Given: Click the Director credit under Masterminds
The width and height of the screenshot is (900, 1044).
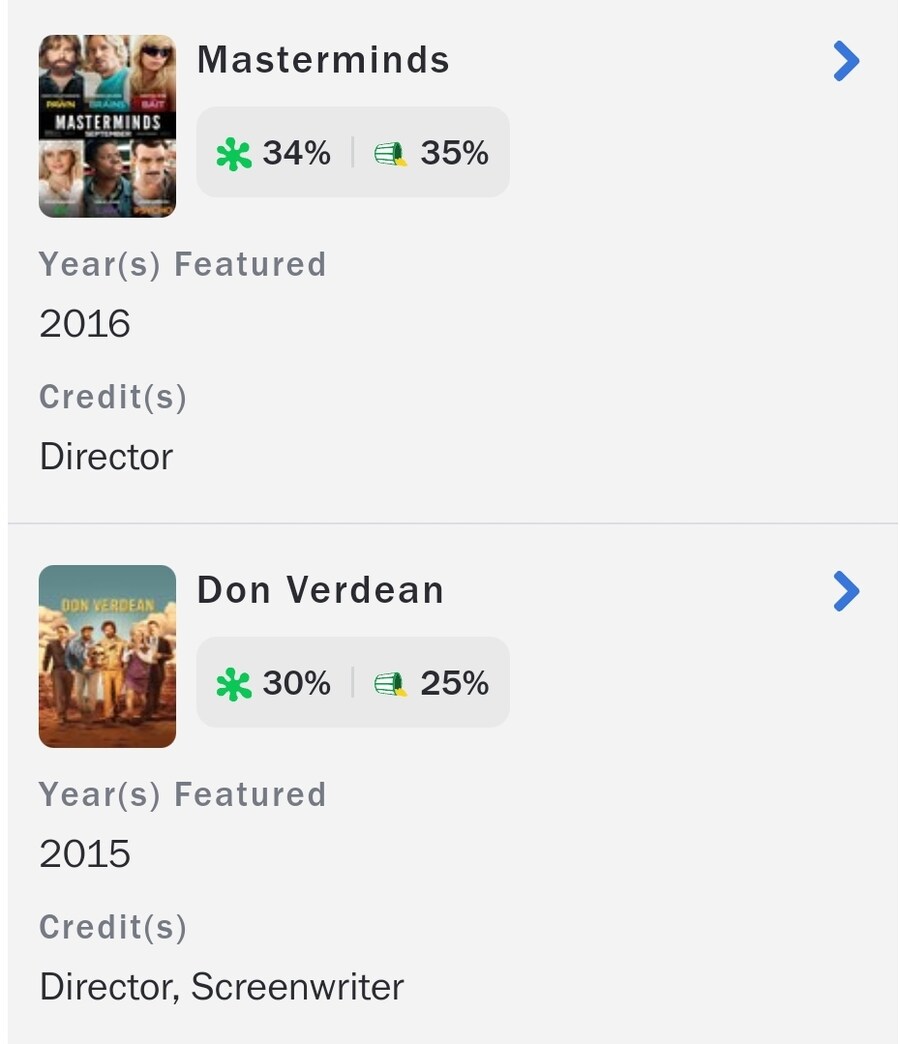Looking at the screenshot, I should (x=106, y=457).
